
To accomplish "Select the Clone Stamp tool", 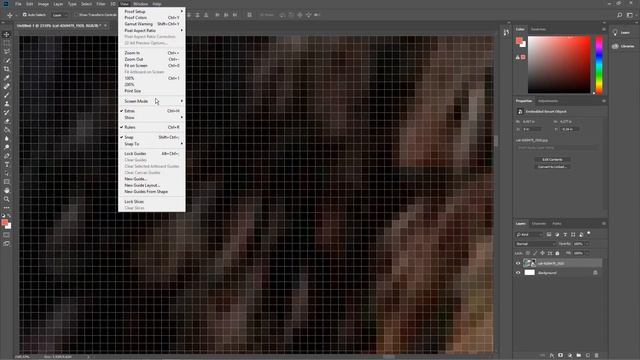I will pyautogui.click(x=7, y=104).
